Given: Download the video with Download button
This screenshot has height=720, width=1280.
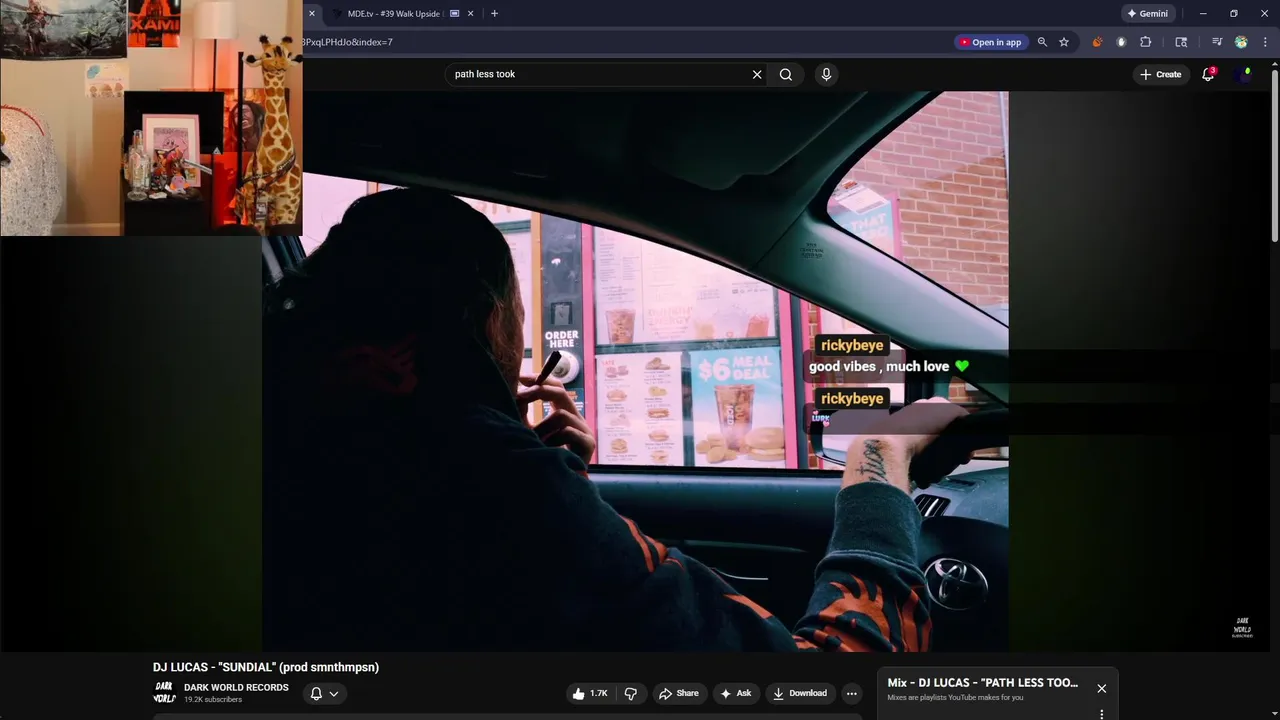Looking at the screenshot, I should point(800,693).
